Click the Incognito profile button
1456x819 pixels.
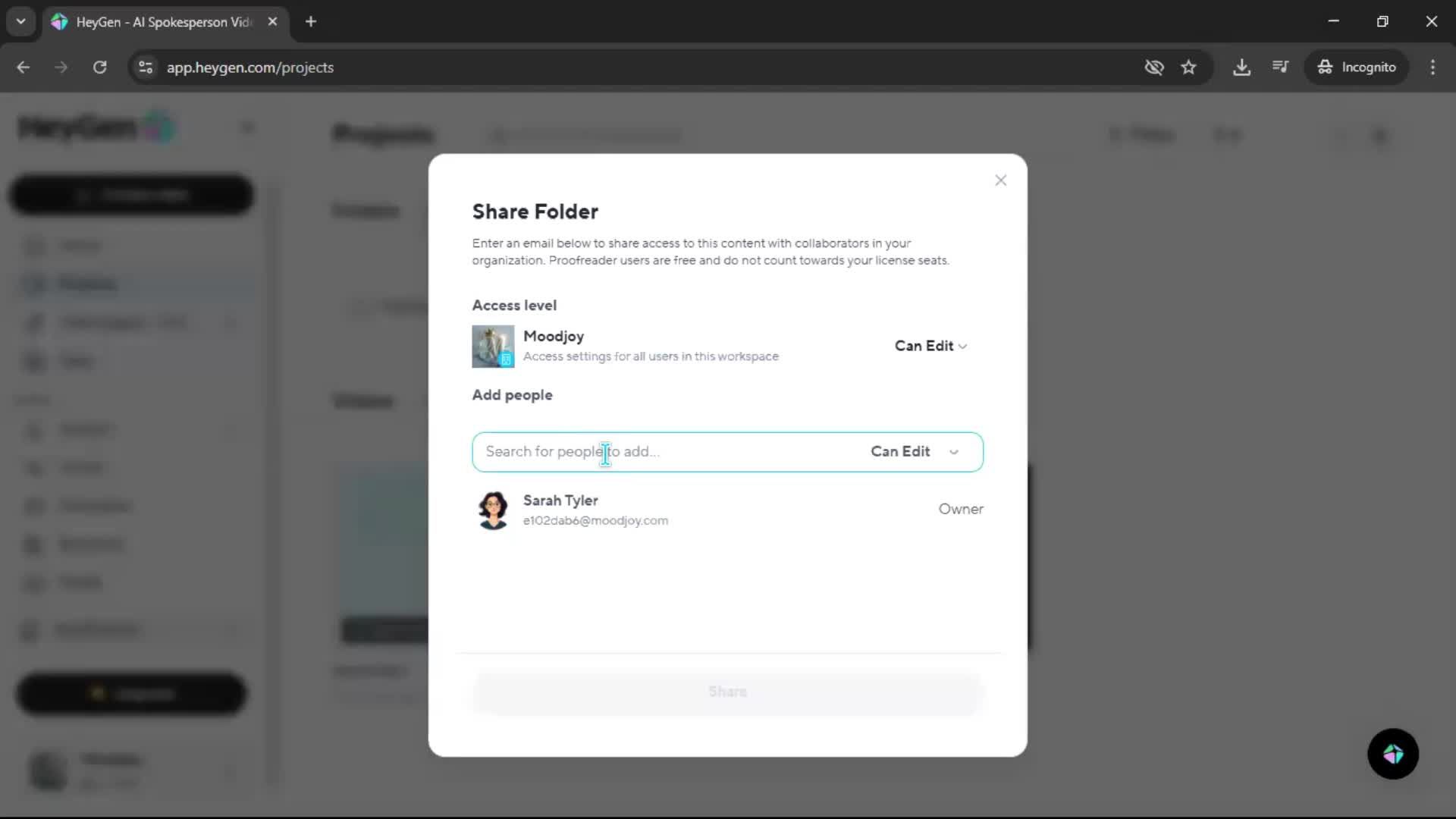(1357, 67)
